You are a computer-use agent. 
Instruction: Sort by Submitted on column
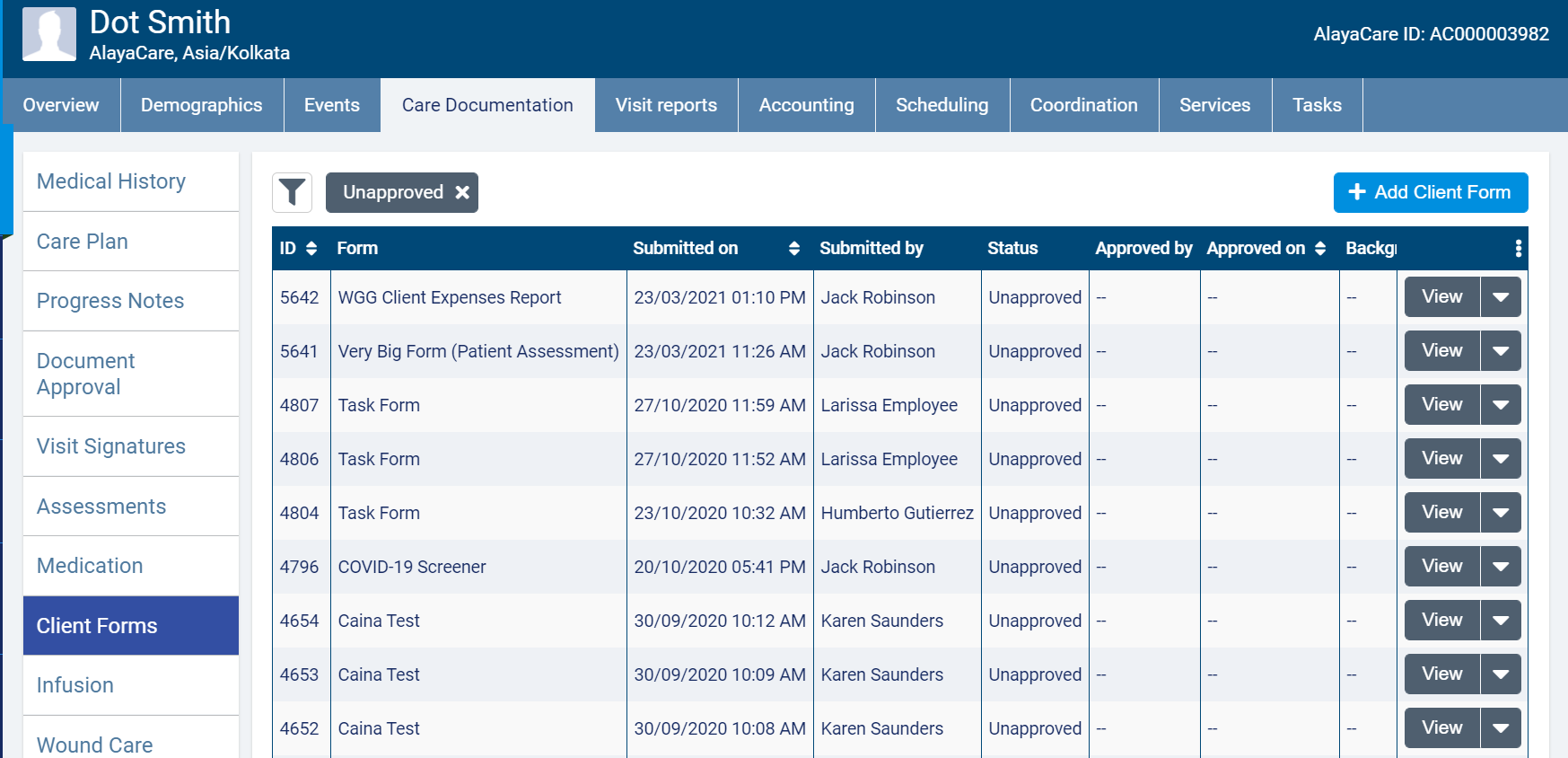pyautogui.click(x=793, y=249)
